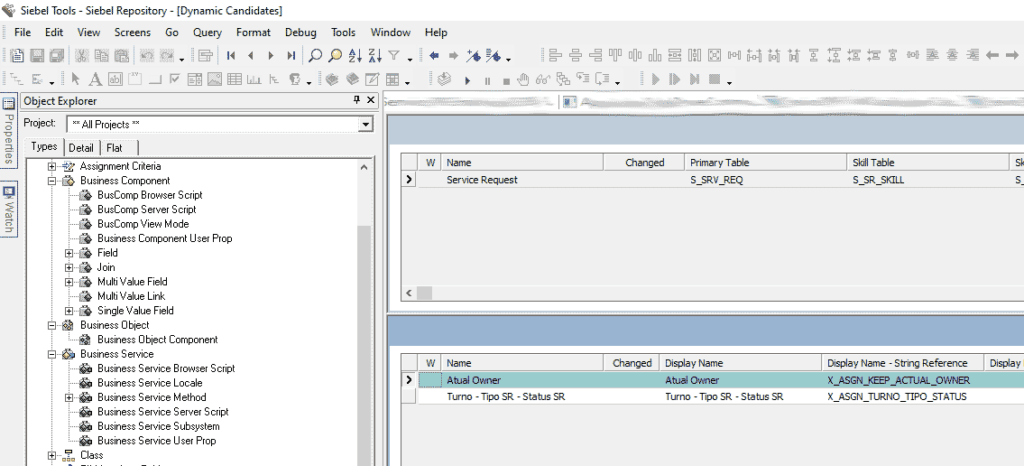Pin the Object Explorer panel
Image resolution: width=1024 pixels, height=466 pixels.
[x=357, y=100]
